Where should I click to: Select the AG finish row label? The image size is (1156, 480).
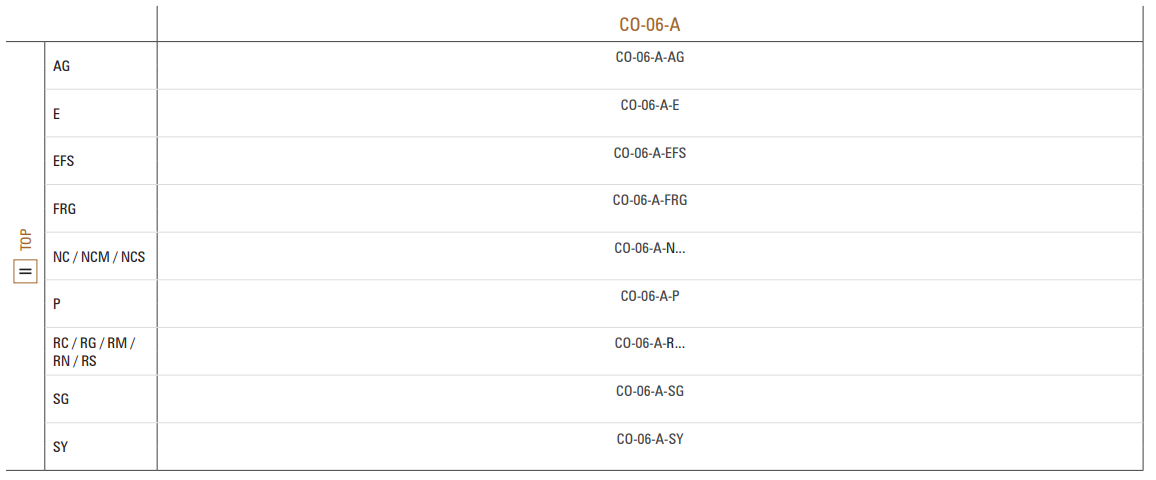click(x=62, y=66)
